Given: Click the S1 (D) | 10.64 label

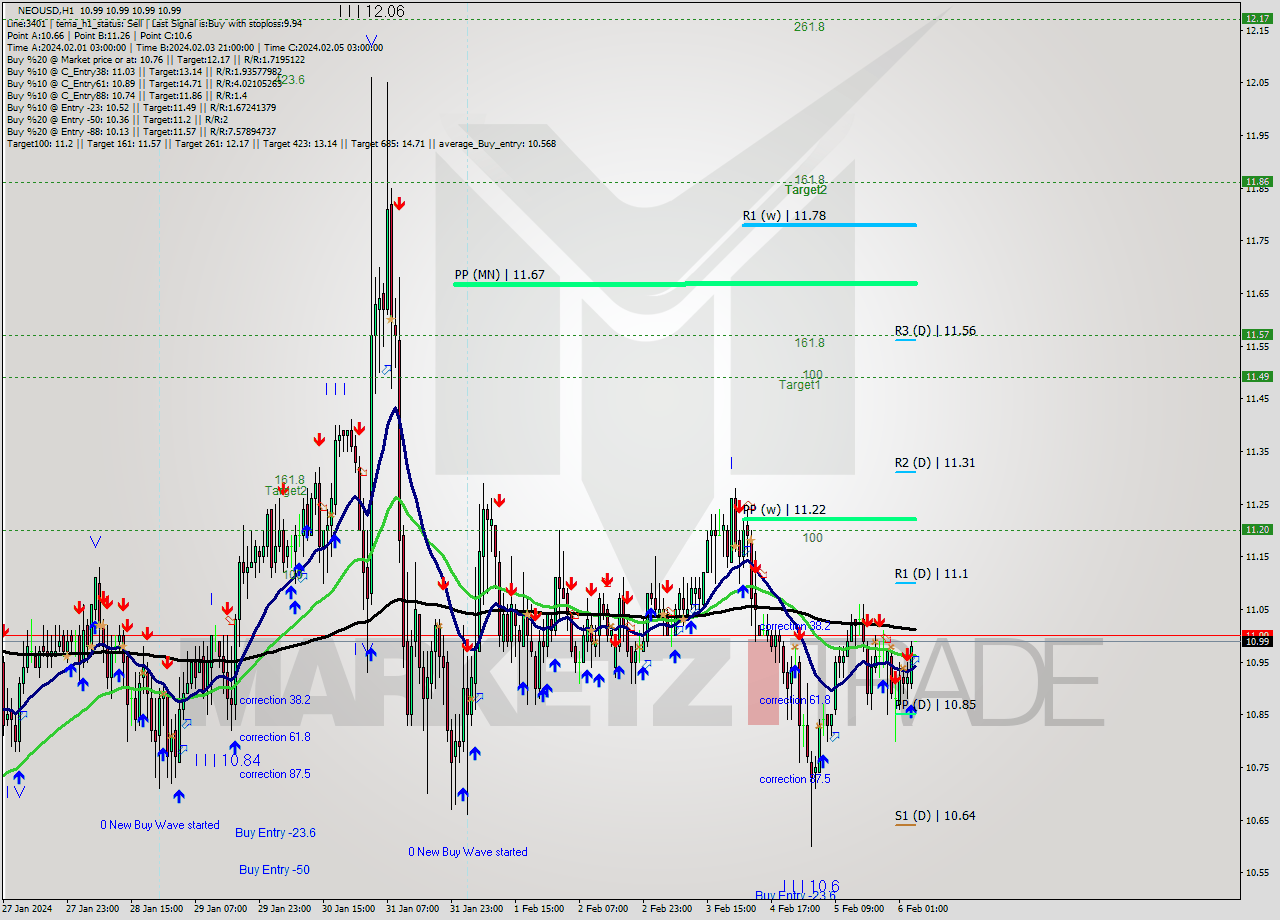Looking at the screenshot, I should point(935,815).
